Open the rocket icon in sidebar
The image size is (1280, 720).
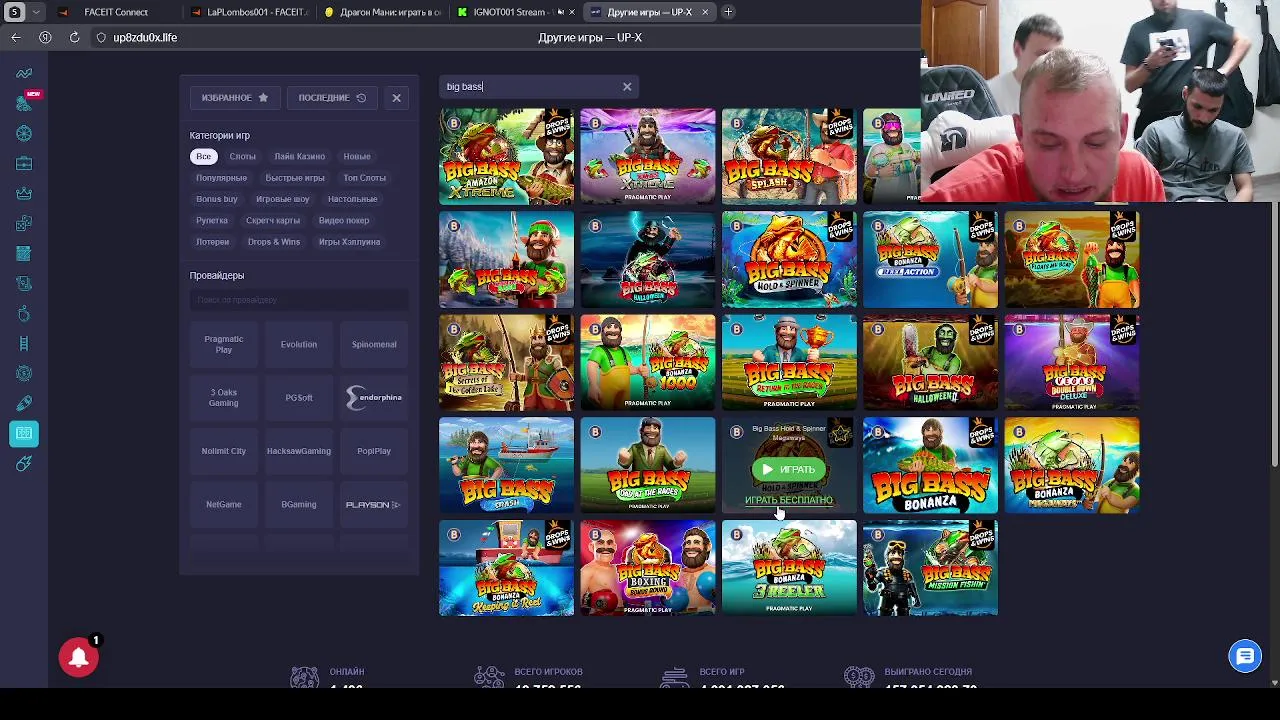(24, 403)
